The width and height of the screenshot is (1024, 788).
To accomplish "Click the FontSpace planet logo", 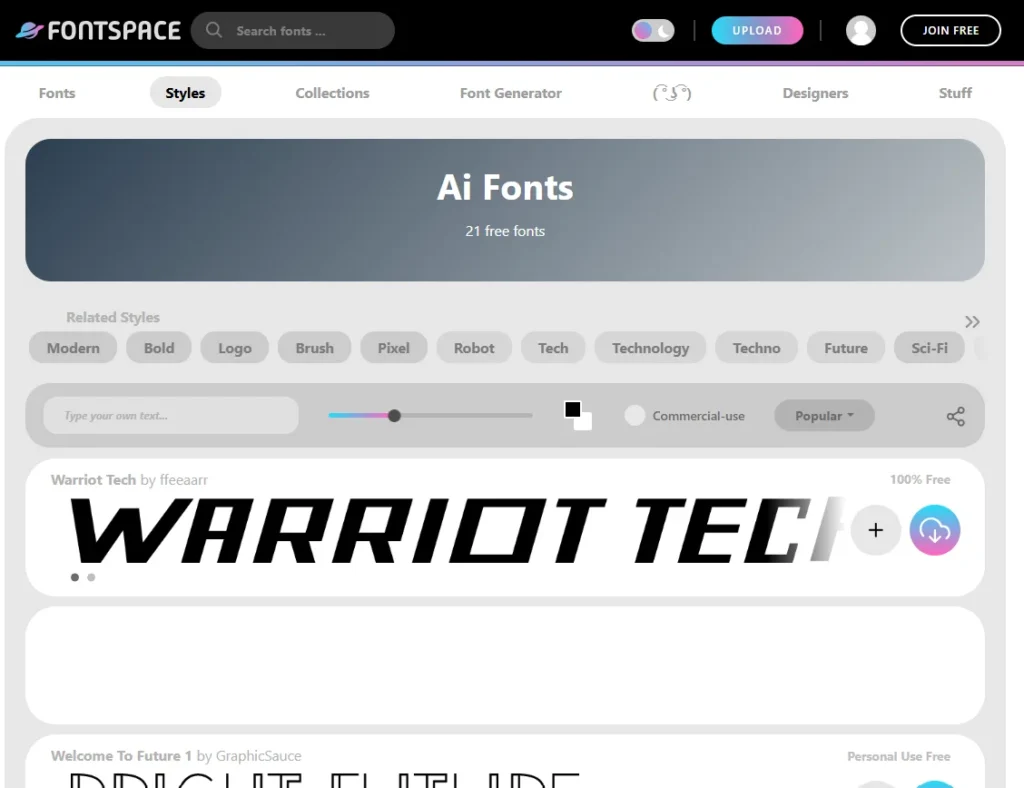I will click(29, 31).
